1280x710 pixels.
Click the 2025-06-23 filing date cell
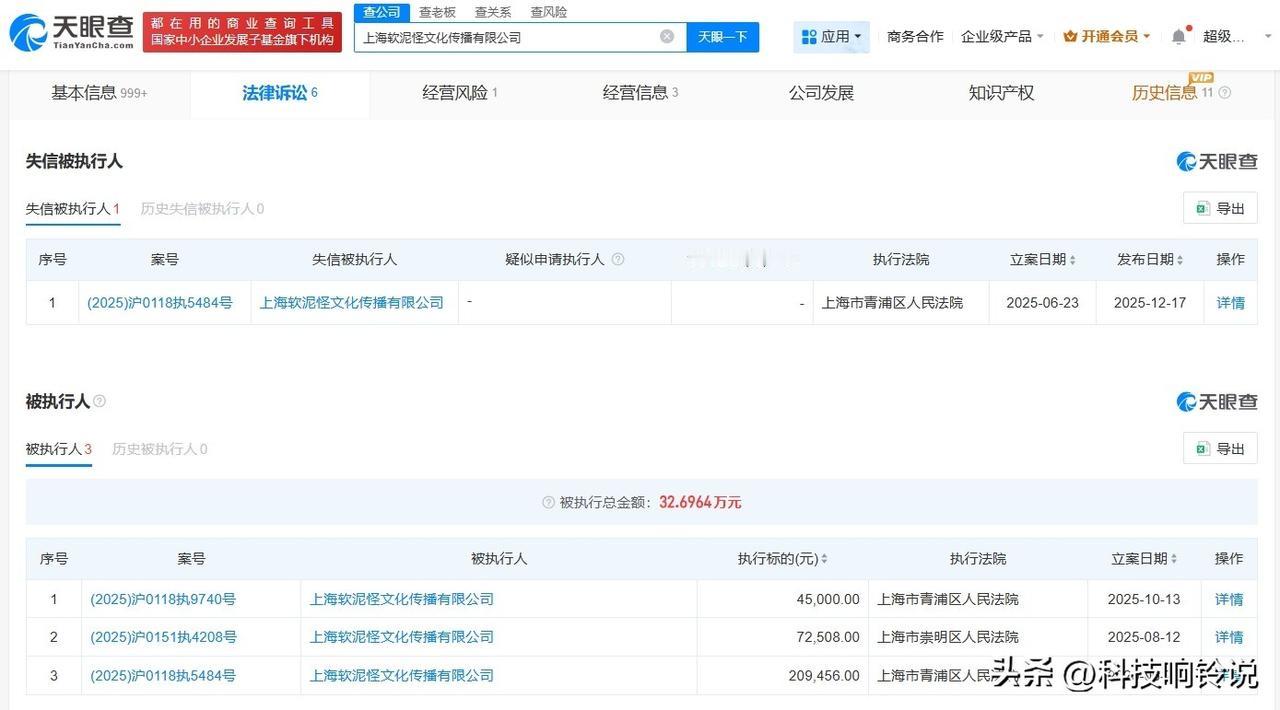click(x=1042, y=302)
